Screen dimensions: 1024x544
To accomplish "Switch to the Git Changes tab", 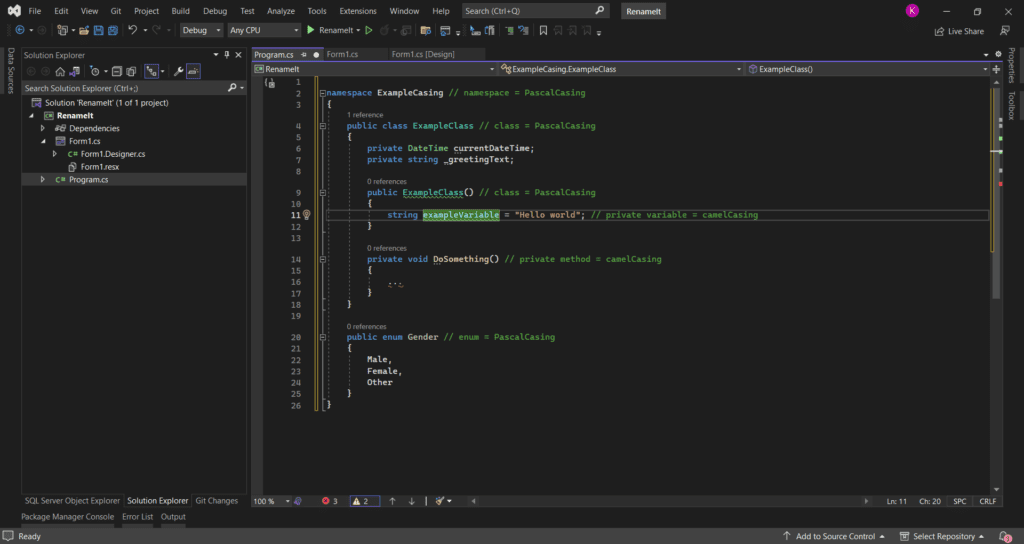I will pyautogui.click(x=216, y=501).
